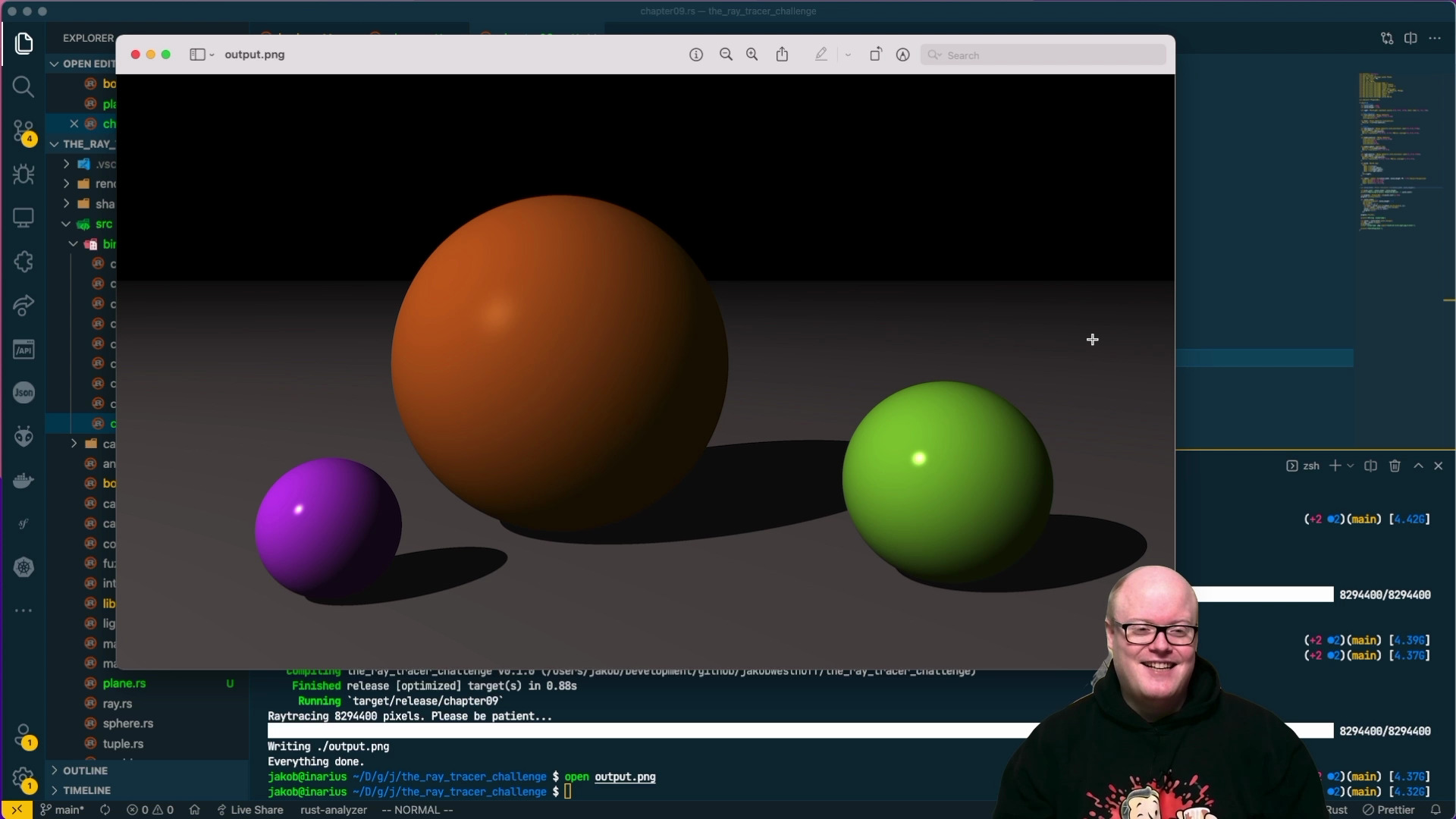This screenshot has height=819, width=1456.
Task: Open the Manage gear in the activity bar
Action: pos(24,779)
